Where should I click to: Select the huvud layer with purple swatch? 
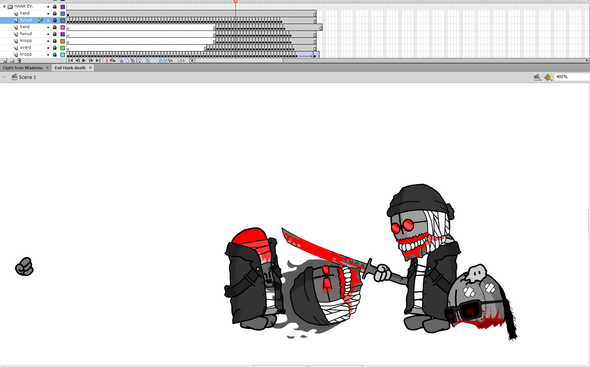tap(26, 34)
